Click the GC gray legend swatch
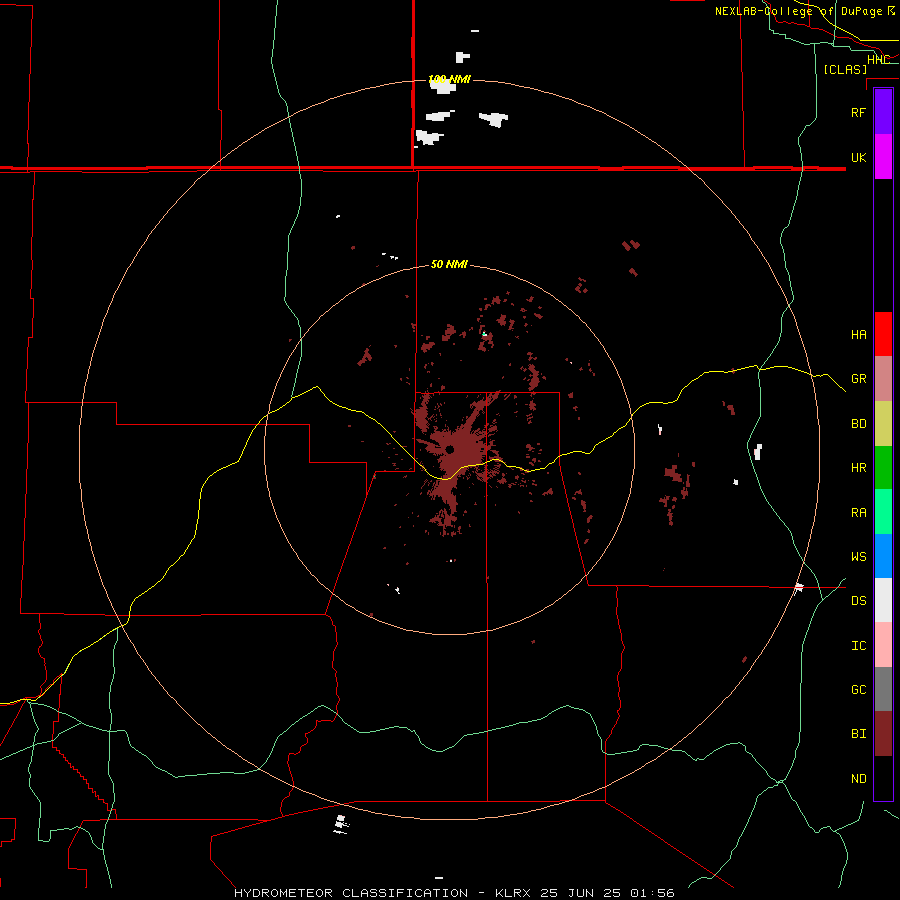900x900 pixels. [x=883, y=689]
